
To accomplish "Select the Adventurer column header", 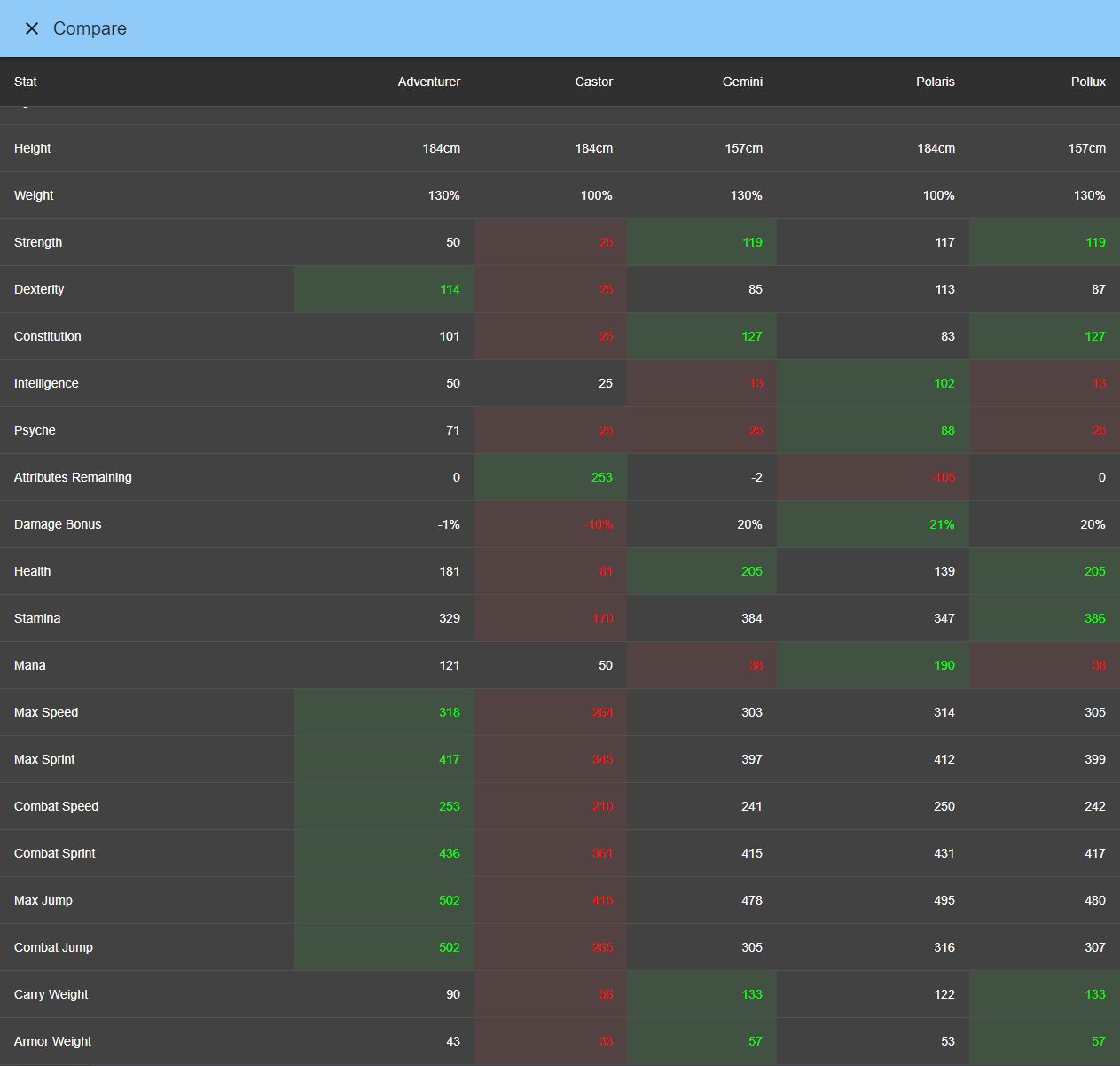I will point(428,82).
